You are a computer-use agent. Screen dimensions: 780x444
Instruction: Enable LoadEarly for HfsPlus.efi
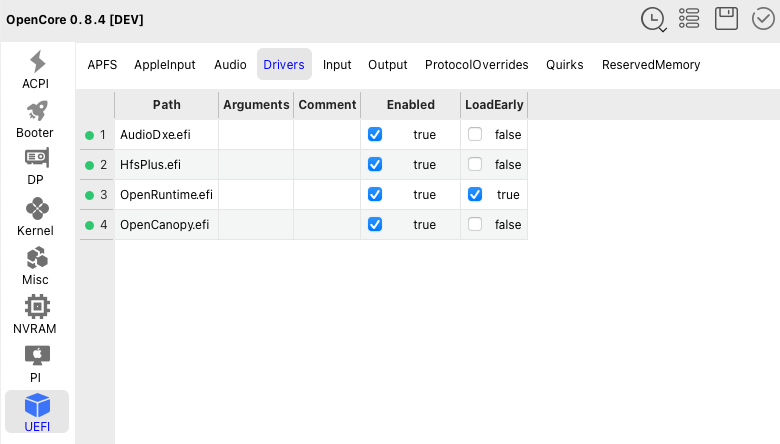(x=475, y=164)
